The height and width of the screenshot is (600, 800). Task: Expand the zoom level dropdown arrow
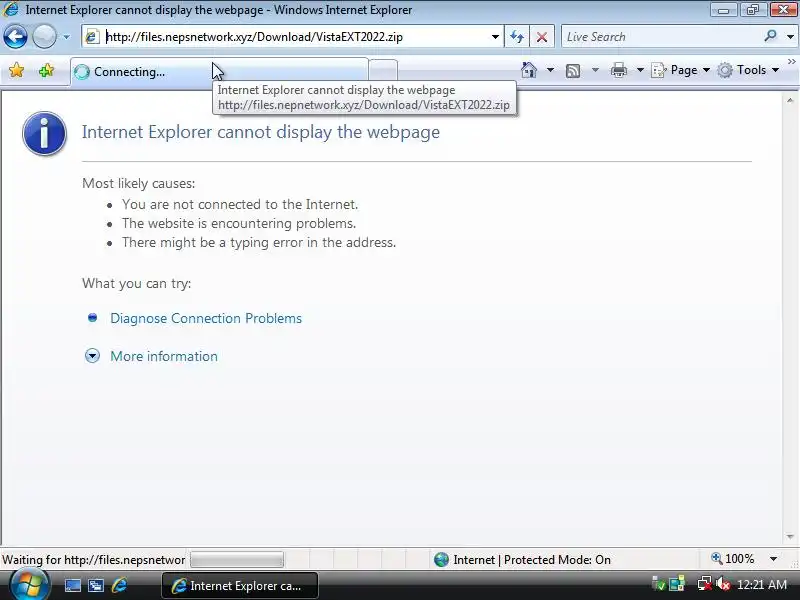pyautogui.click(x=773, y=559)
